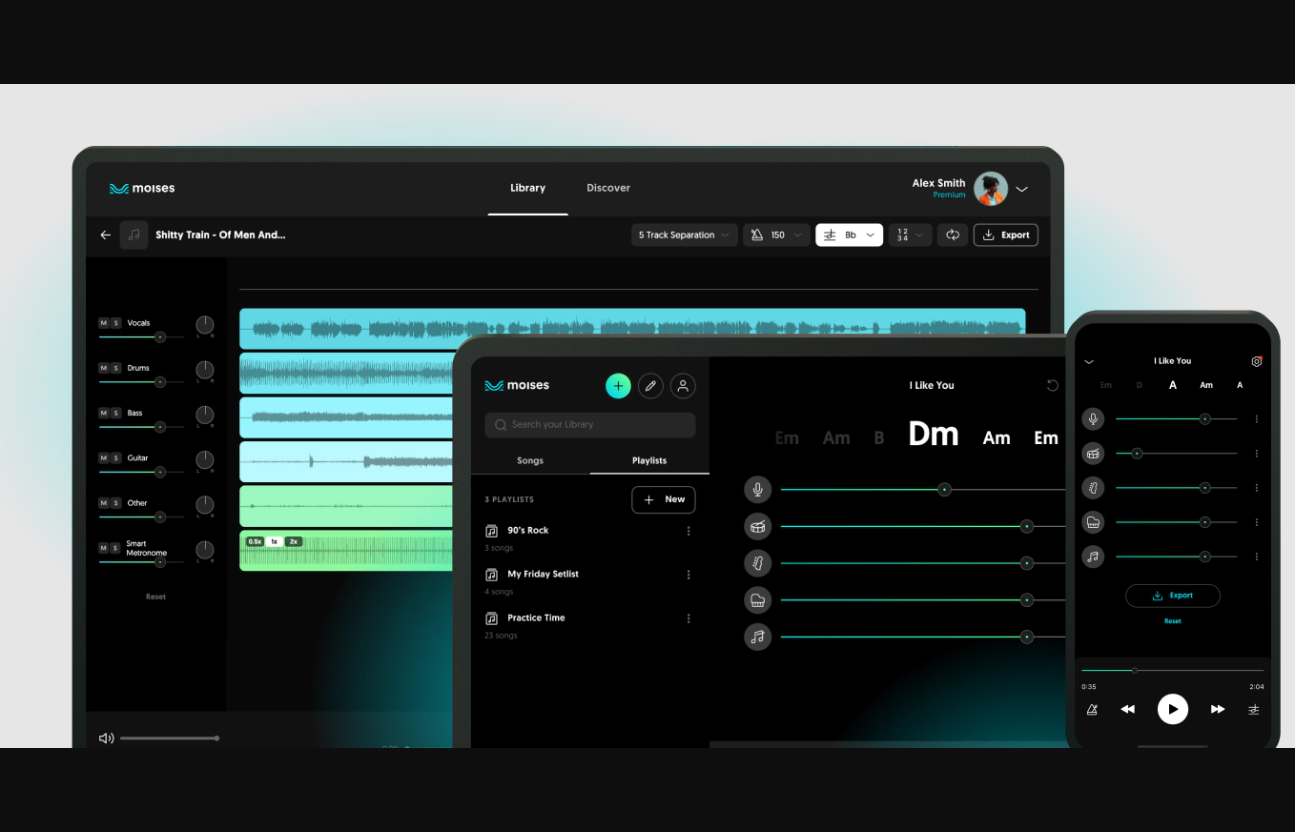The image size is (1295, 832).
Task: Click the back arrow beside the song title
Action: (x=105, y=235)
